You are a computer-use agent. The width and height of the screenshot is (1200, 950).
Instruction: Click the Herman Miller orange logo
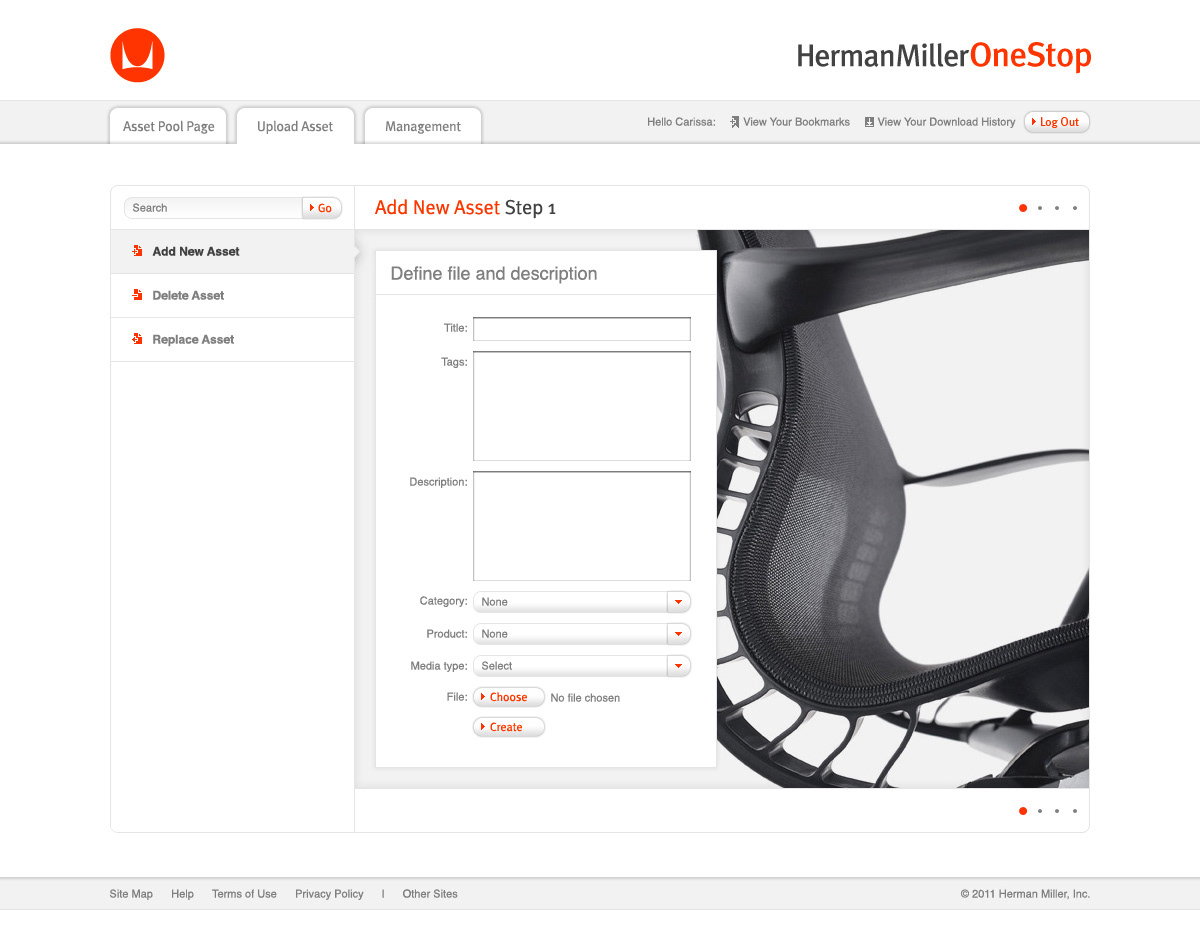[137, 55]
